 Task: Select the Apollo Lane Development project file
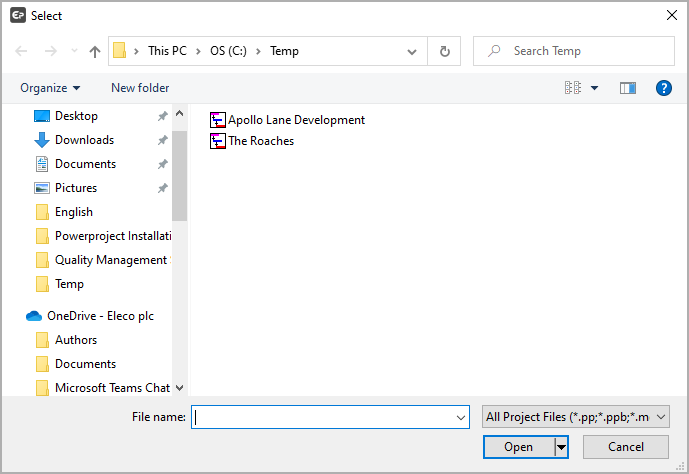[296, 120]
